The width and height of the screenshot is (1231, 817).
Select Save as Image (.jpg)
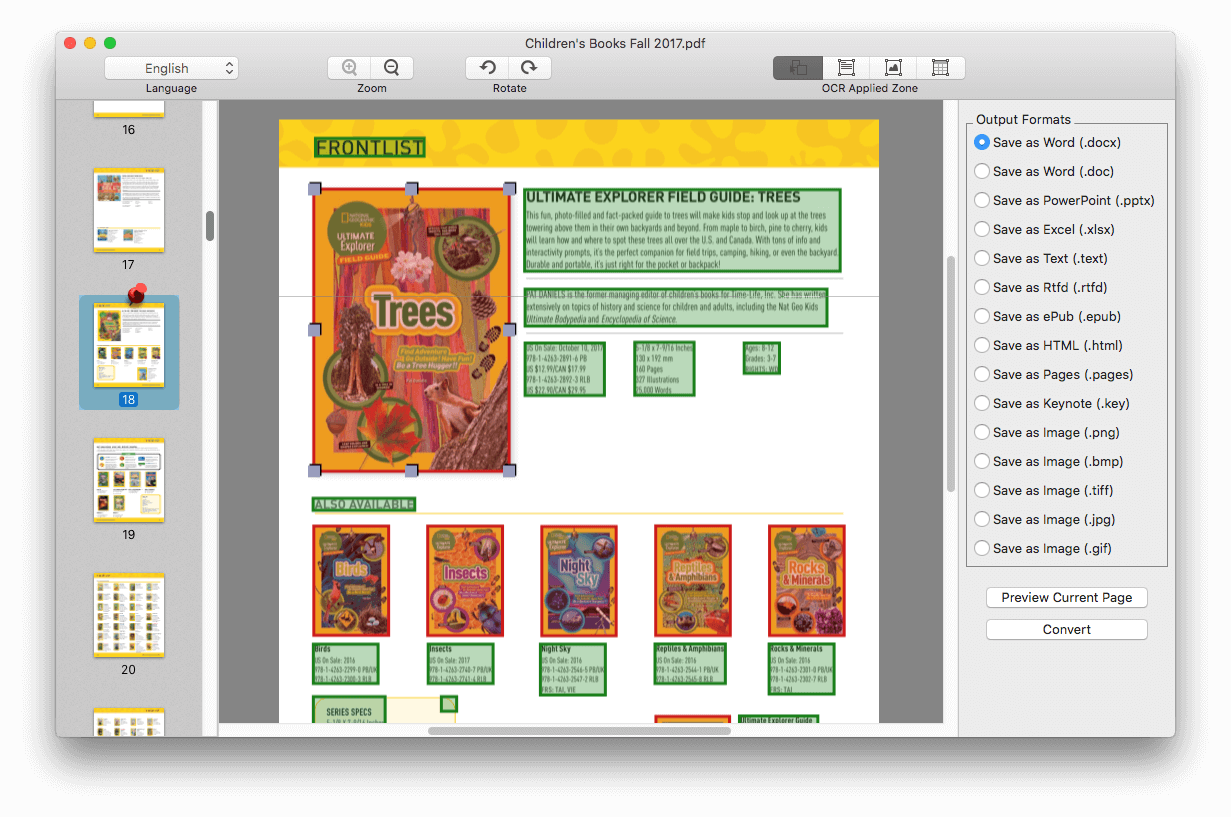pos(1045,519)
